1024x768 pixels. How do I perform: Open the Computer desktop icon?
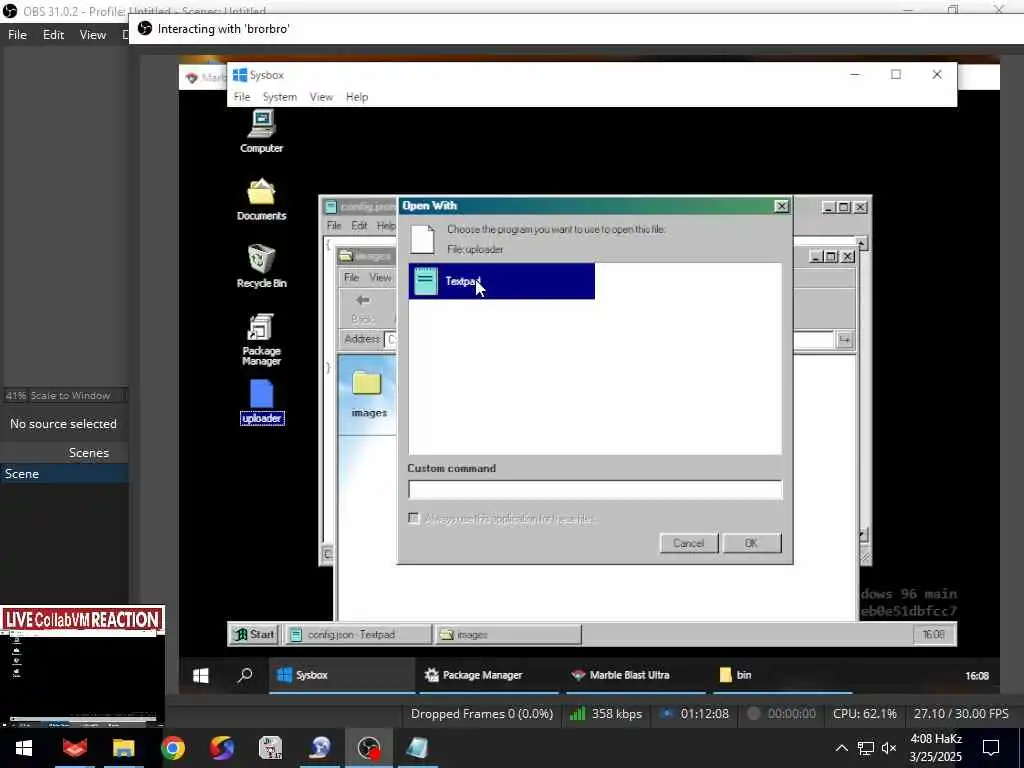point(261,131)
